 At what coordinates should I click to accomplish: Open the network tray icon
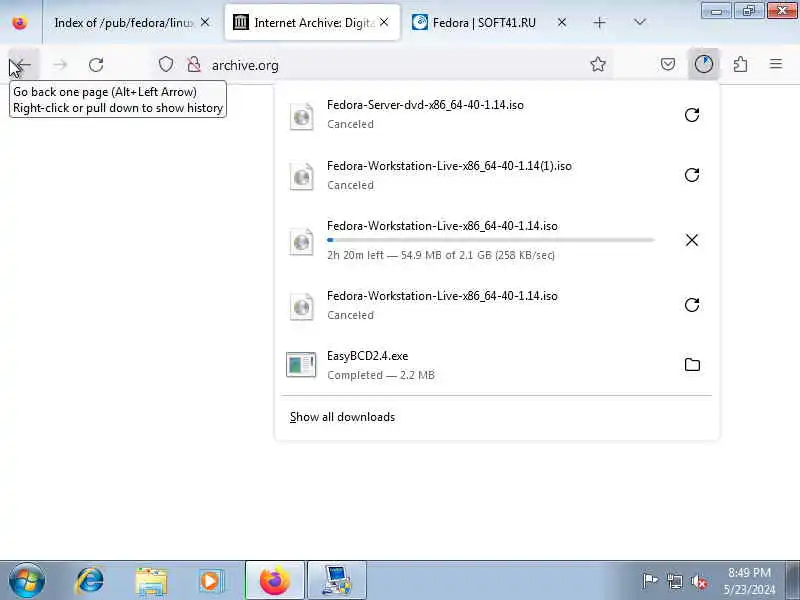[x=674, y=581]
